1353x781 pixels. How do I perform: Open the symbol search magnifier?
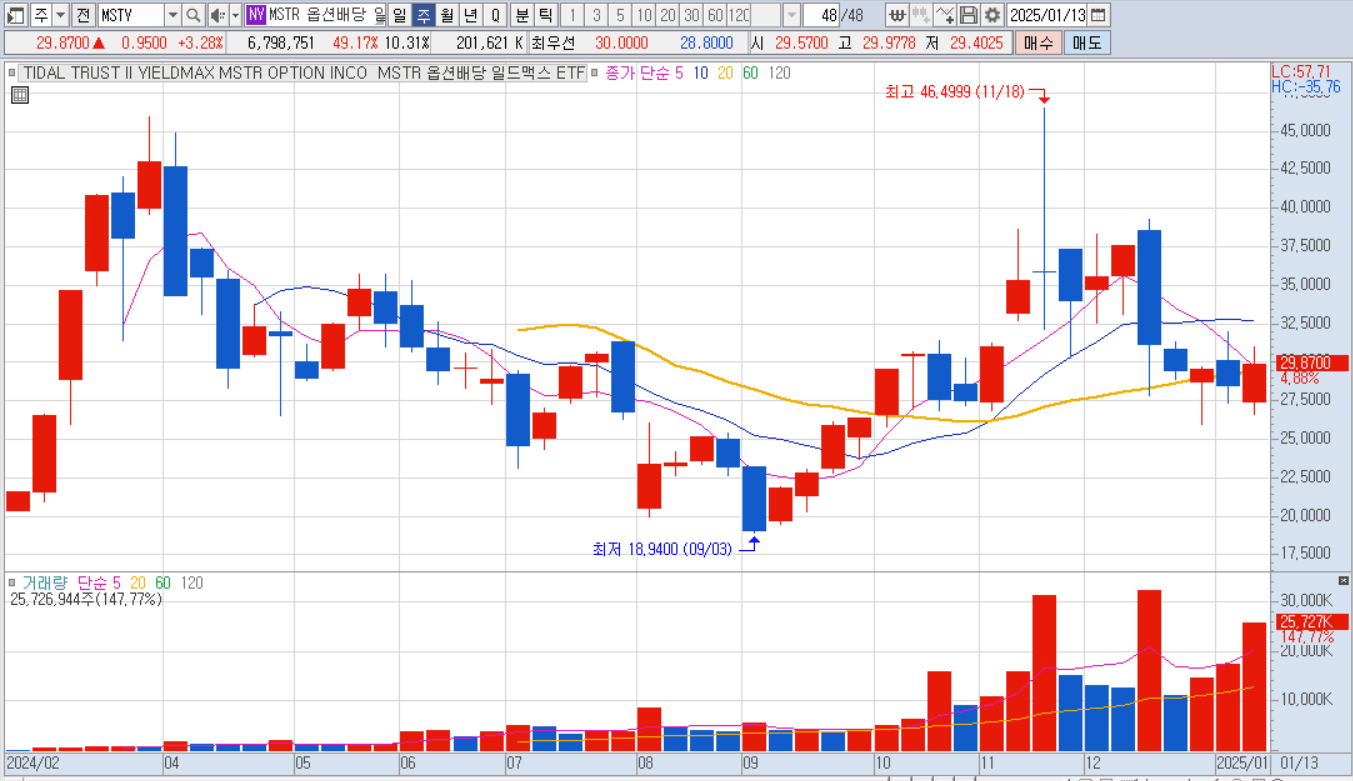pos(193,15)
